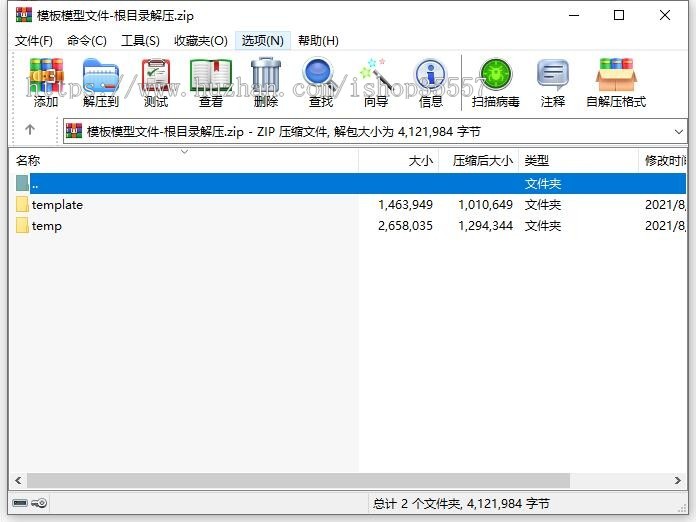Sort by 大小 column header
Image resolution: width=696 pixels, height=522 pixels.
pos(399,161)
